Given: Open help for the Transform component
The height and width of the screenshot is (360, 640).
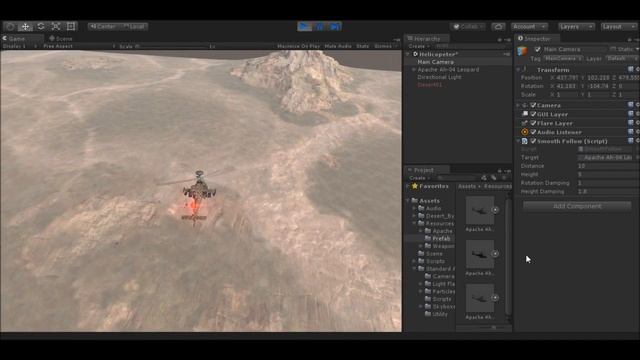Looking at the screenshot, I should [x=631, y=70].
